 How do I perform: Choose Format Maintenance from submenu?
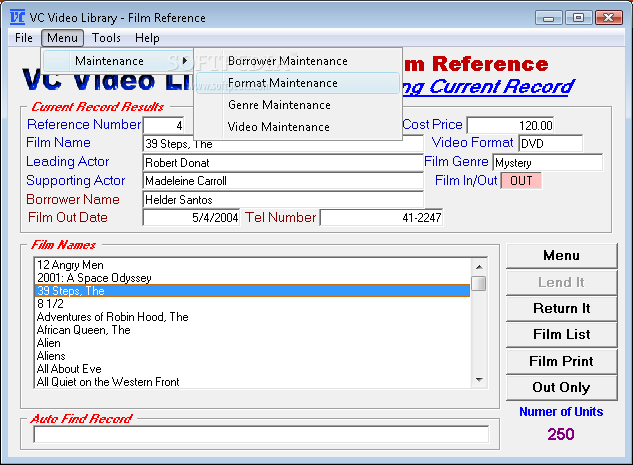(298, 83)
